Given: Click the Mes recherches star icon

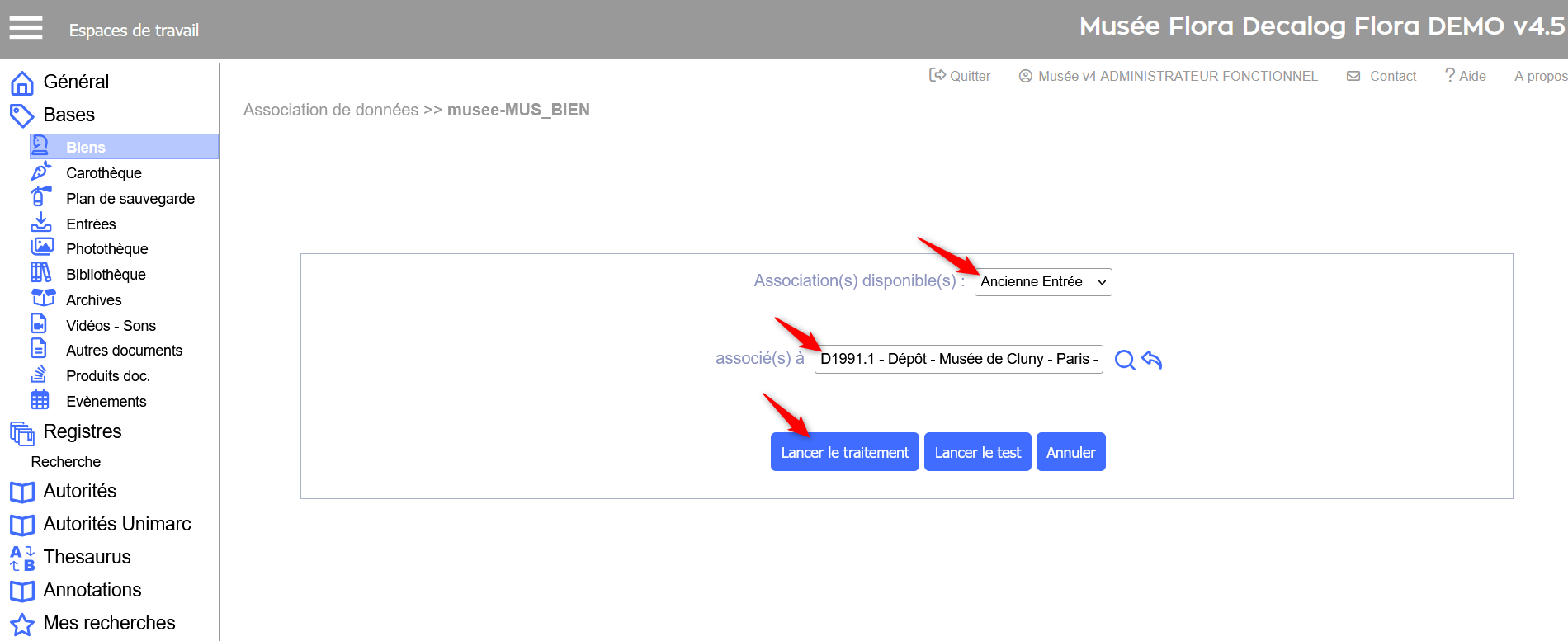Looking at the screenshot, I should click(22, 624).
